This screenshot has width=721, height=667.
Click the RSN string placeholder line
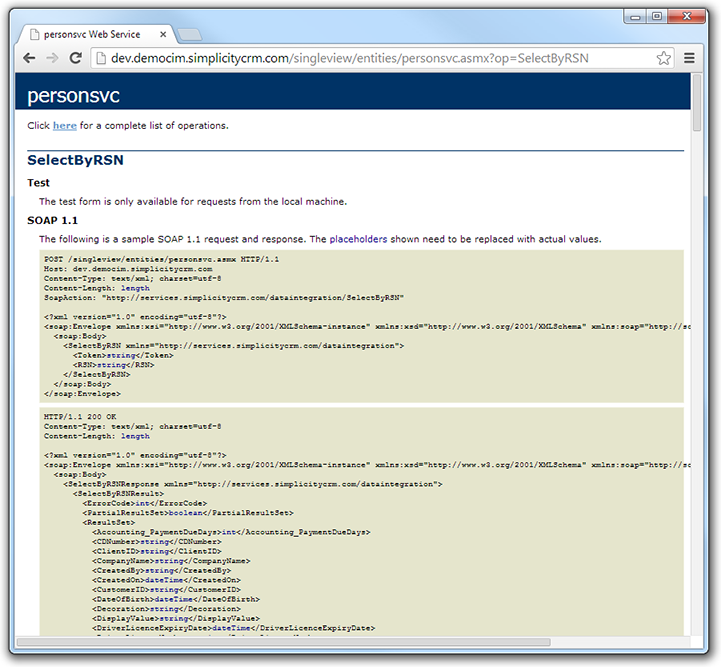tap(113, 365)
